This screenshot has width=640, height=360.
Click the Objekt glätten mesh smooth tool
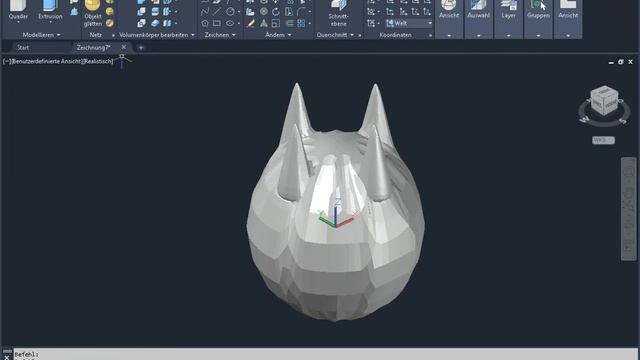[x=93, y=13]
